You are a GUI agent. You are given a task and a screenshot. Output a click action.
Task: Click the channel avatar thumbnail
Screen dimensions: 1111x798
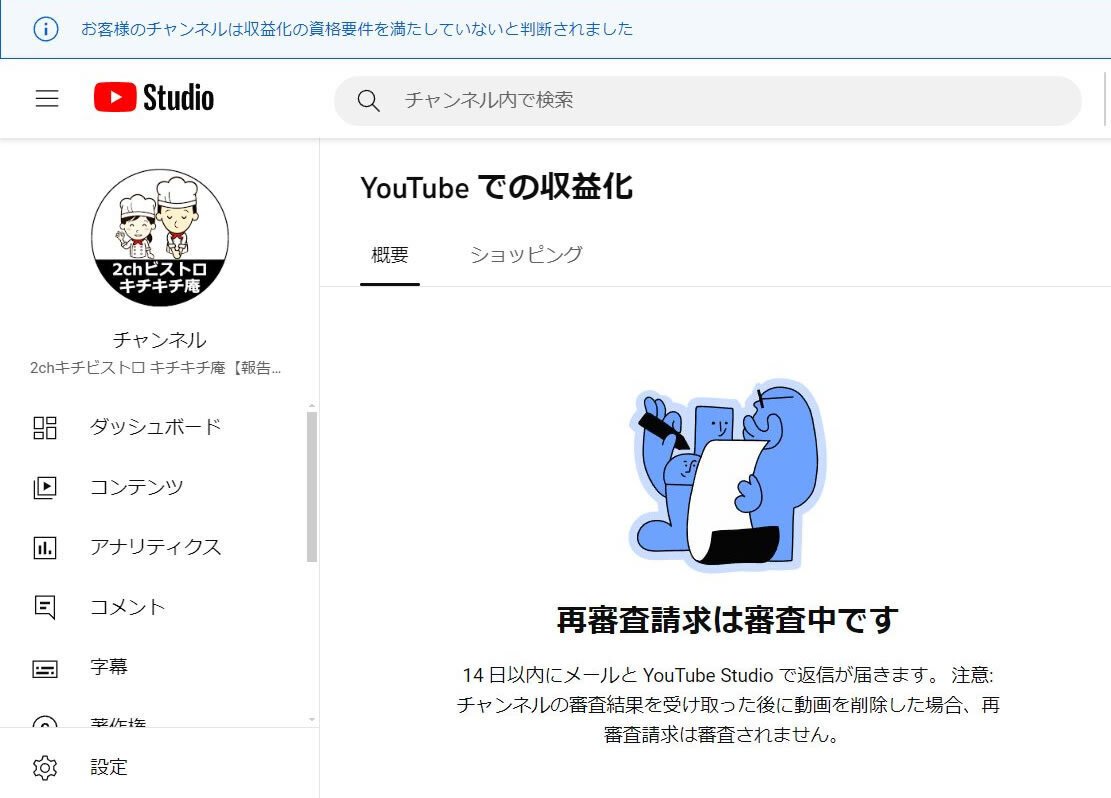(160, 237)
